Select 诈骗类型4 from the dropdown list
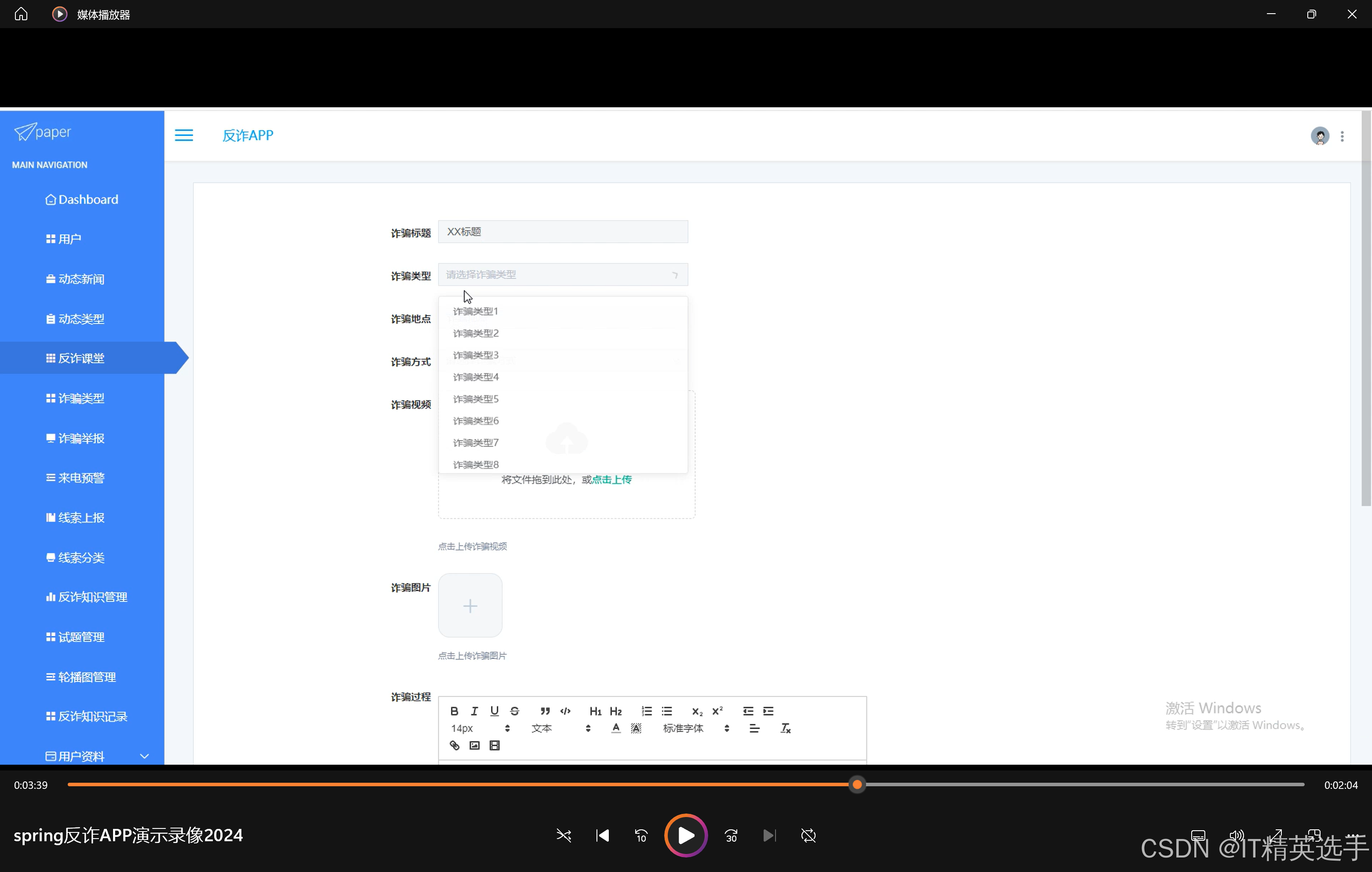1372x872 pixels. click(476, 377)
